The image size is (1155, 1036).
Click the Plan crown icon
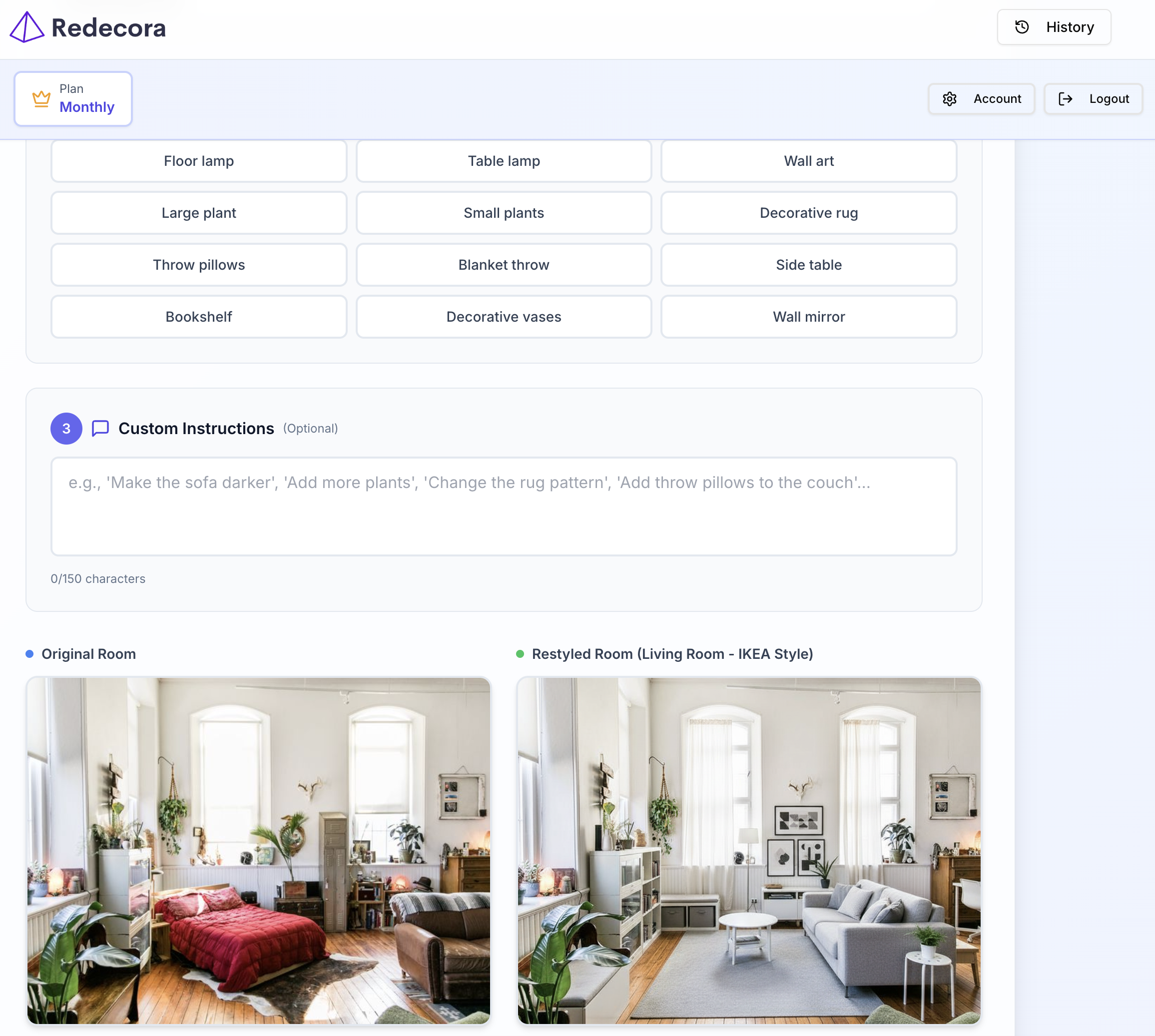tap(41, 99)
